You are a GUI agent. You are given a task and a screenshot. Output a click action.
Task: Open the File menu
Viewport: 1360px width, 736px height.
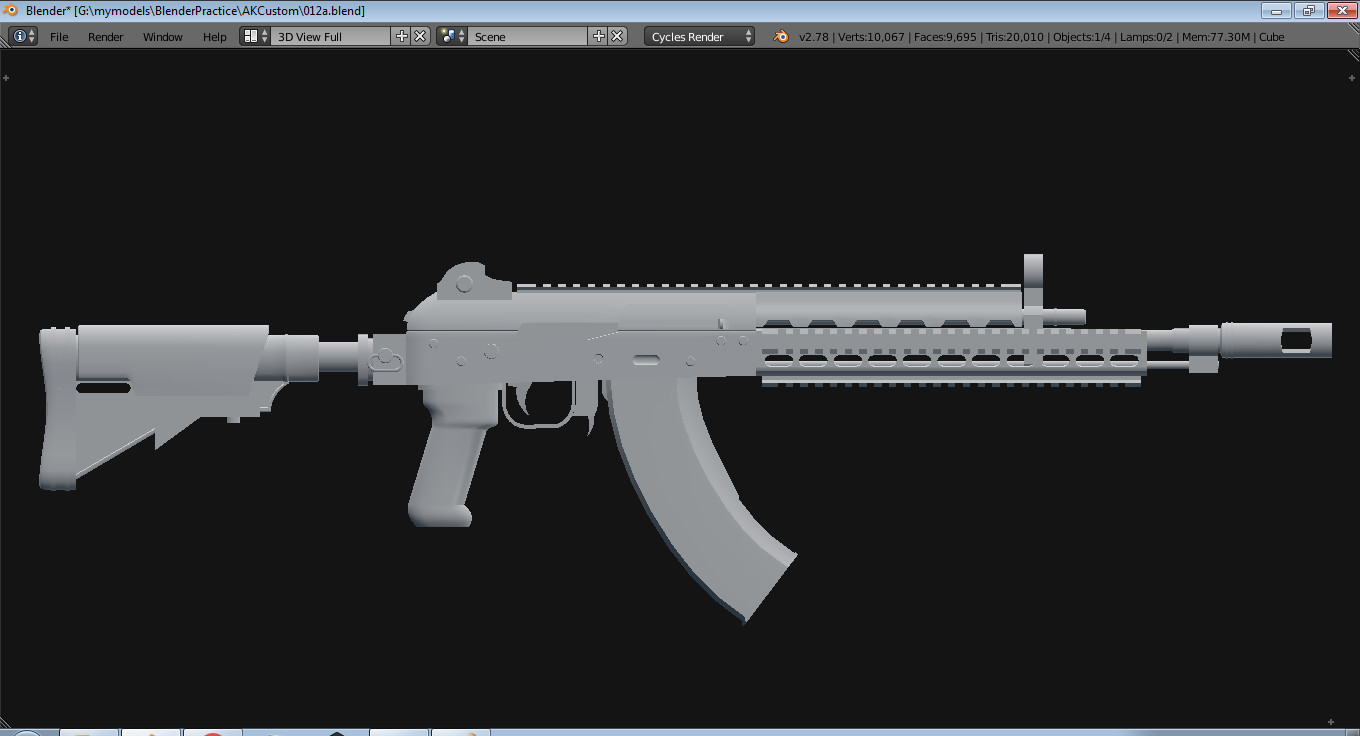pyautogui.click(x=59, y=37)
